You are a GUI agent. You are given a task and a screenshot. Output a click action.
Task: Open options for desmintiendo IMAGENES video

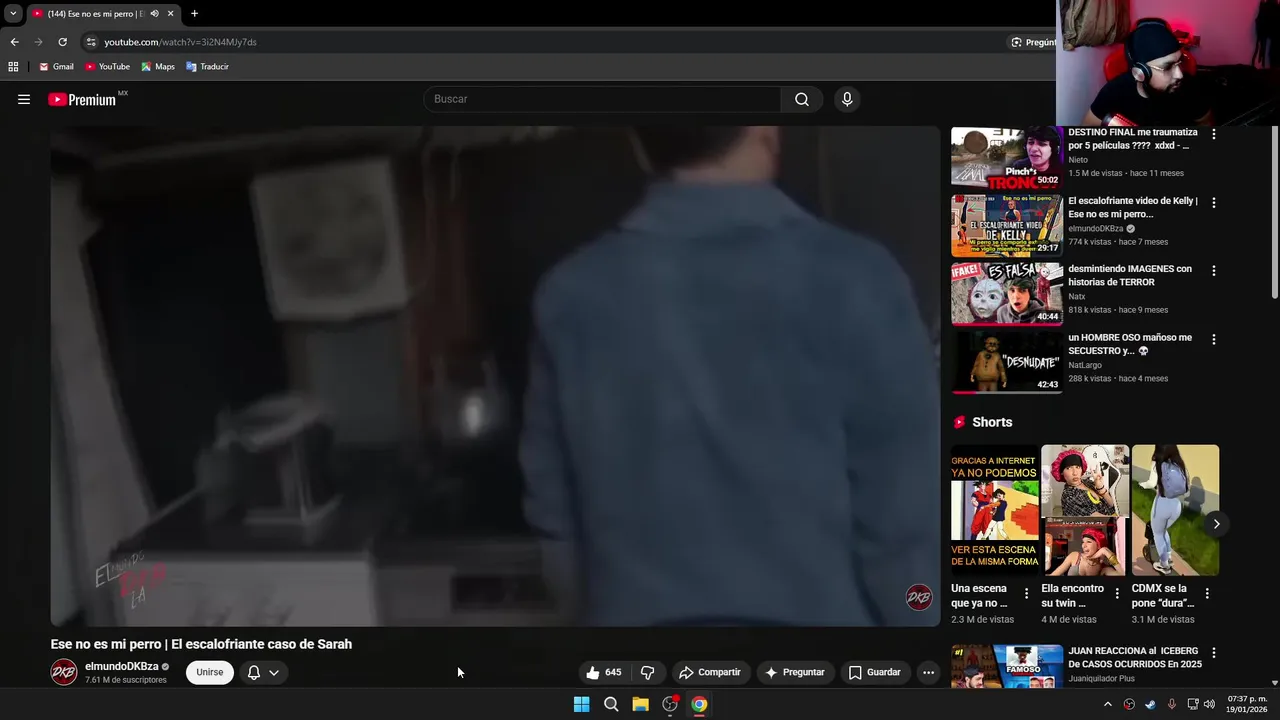1214,271
